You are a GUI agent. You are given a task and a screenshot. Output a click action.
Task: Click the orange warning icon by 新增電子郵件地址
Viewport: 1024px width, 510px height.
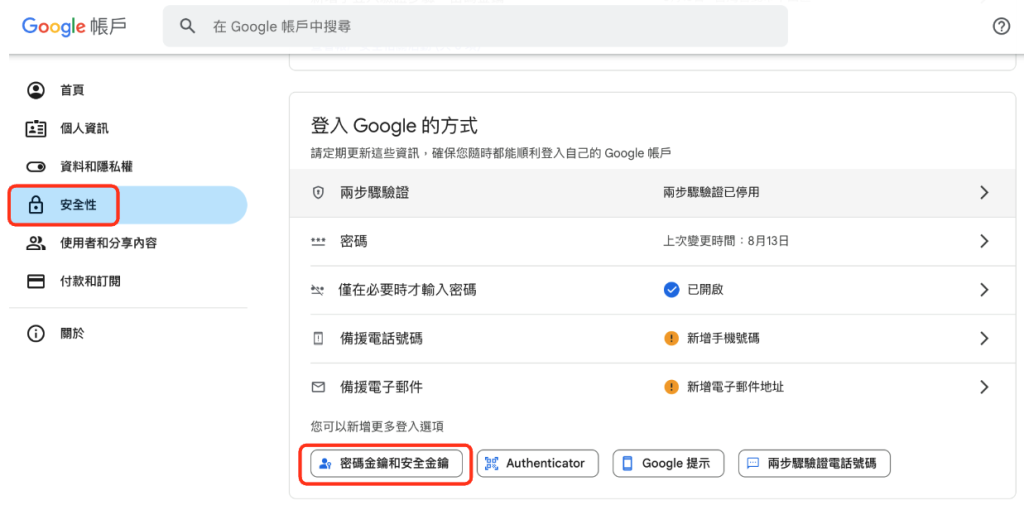click(x=671, y=387)
